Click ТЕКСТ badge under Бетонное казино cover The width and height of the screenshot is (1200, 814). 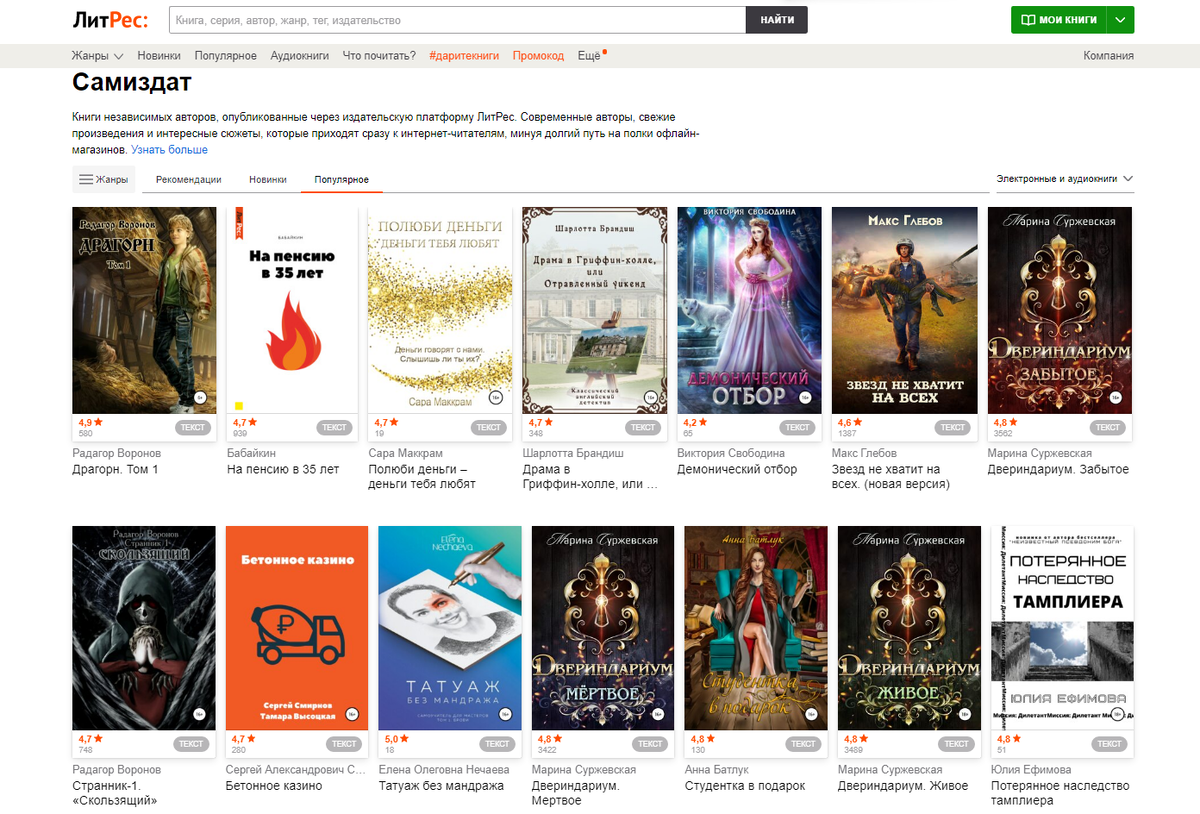pos(344,744)
